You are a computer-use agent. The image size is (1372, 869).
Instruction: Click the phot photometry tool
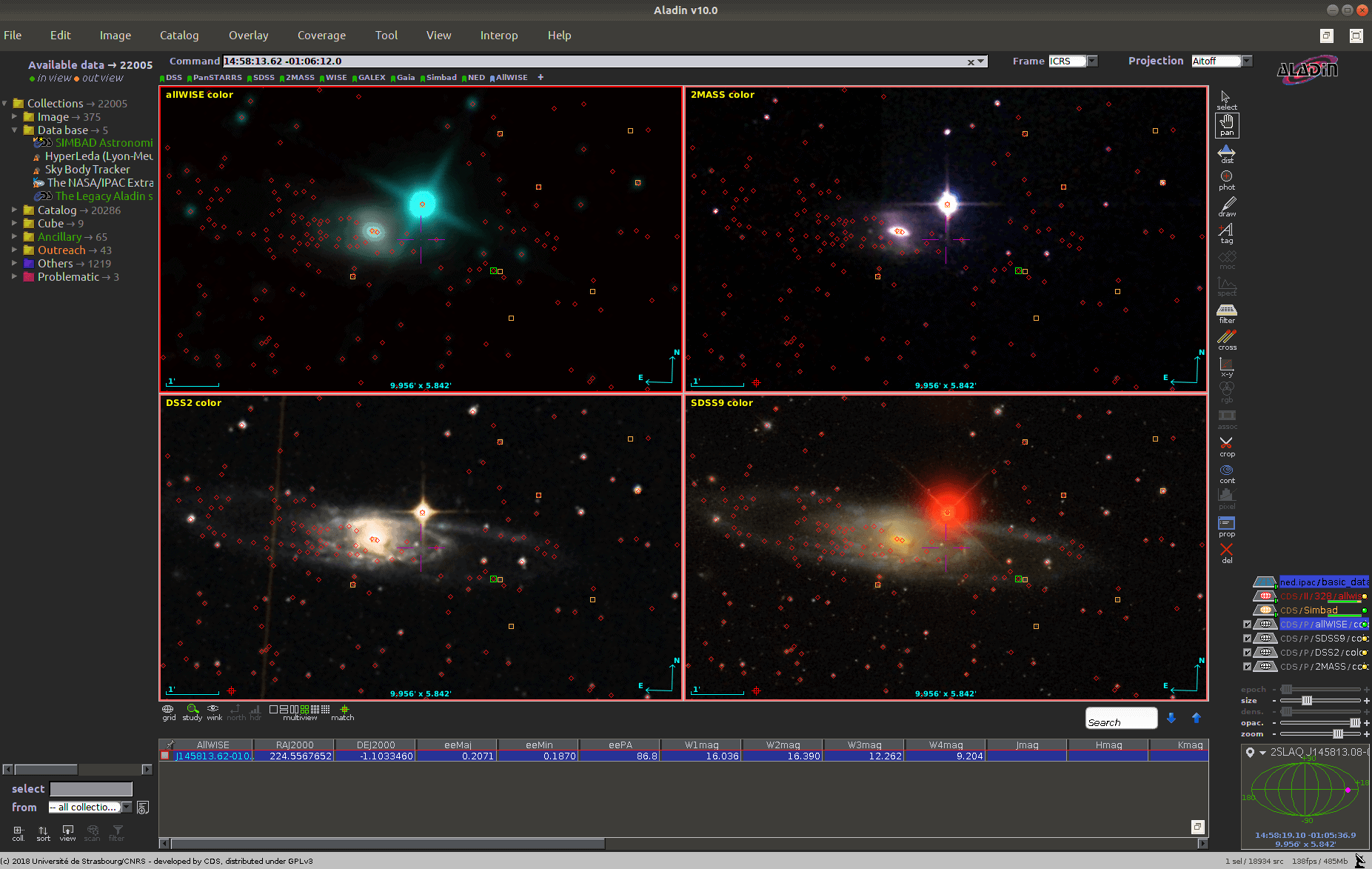coord(1226,180)
